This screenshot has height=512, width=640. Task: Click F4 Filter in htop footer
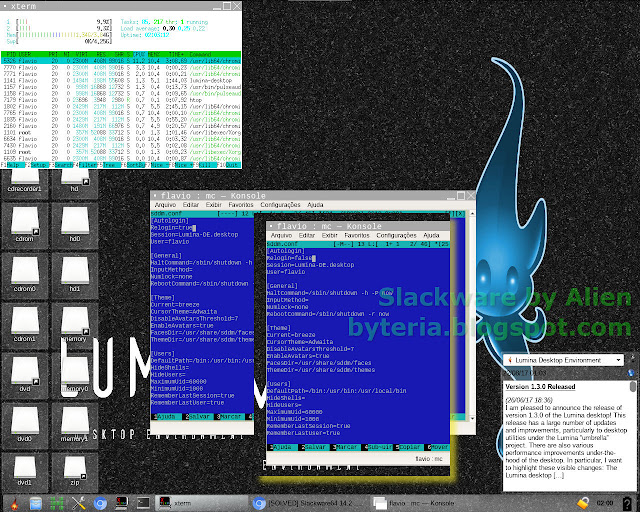click(86, 165)
